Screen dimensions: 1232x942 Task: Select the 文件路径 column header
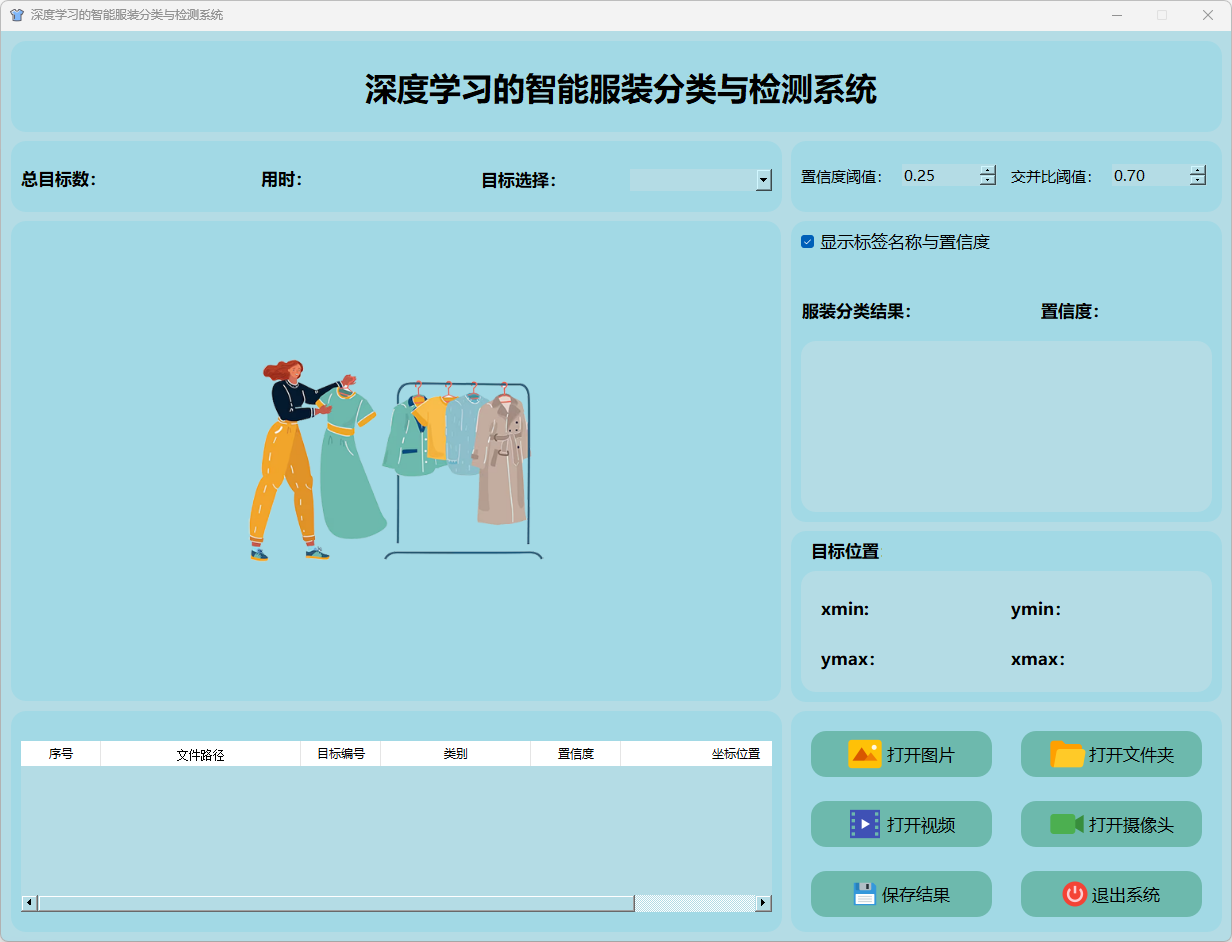pos(200,754)
